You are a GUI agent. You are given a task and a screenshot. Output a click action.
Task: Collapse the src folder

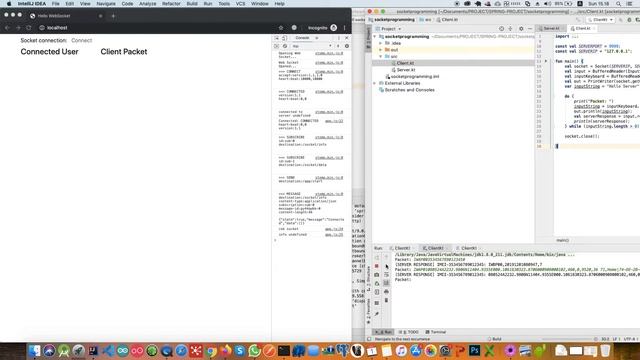(381, 56)
